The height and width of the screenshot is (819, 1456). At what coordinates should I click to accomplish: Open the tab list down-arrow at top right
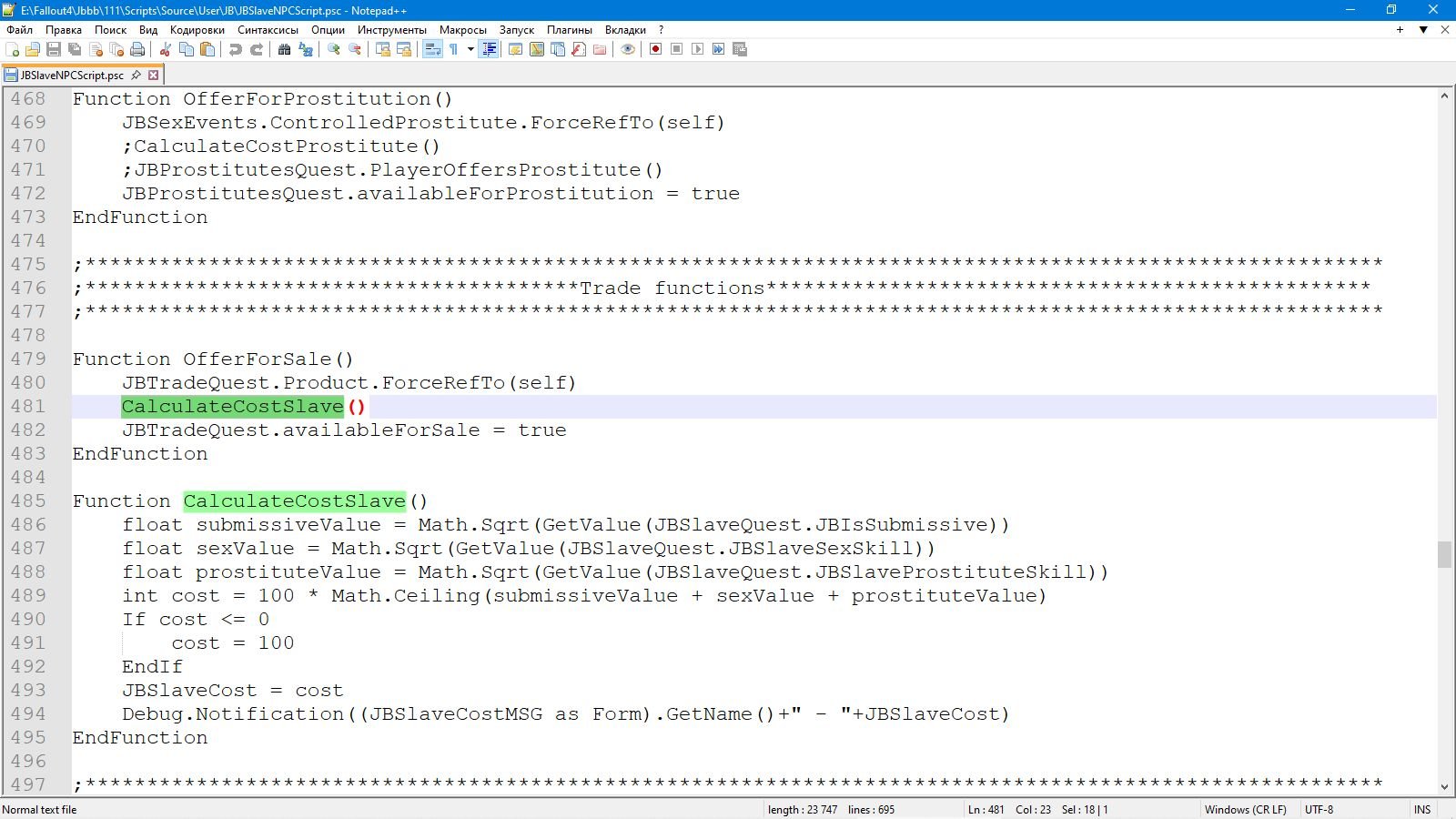pyautogui.click(x=1423, y=30)
